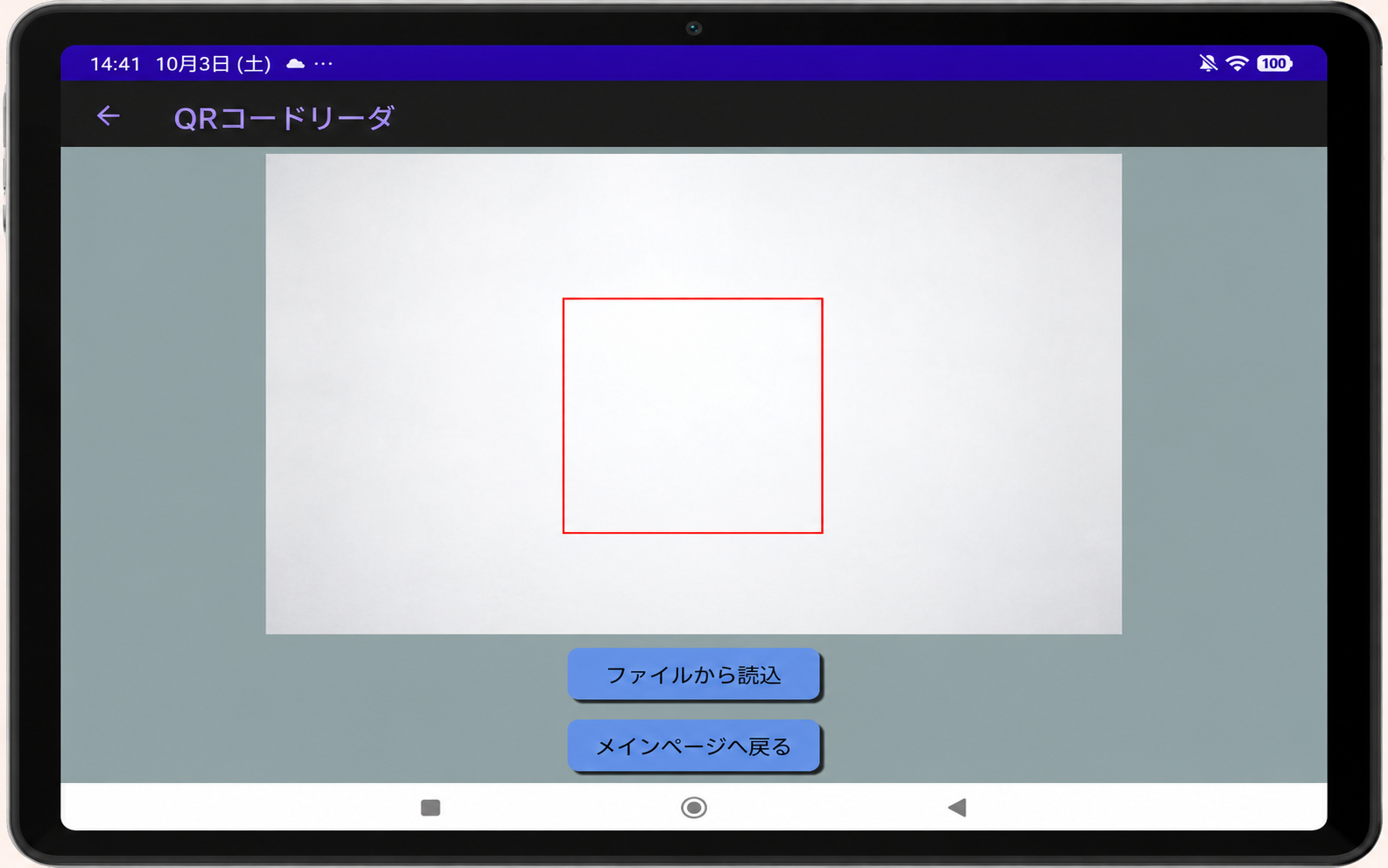The width and height of the screenshot is (1388, 868).
Task: Tap the 10月3日 (土) date text
Action: [214, 64]
